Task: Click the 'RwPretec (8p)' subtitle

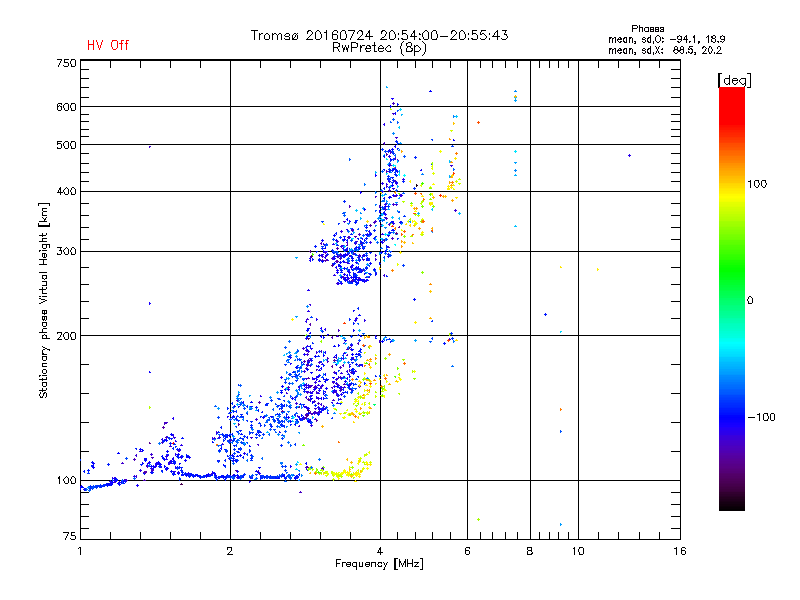Action: point(379,48)
